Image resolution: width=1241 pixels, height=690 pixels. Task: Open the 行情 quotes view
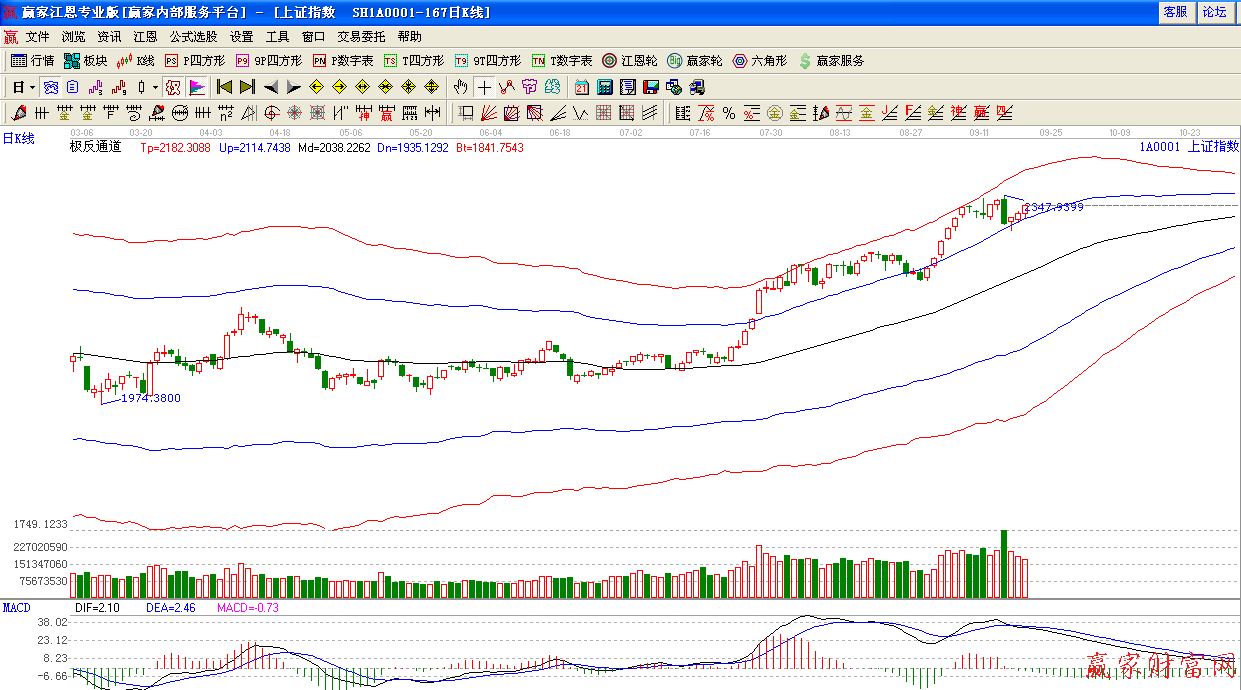33,61
